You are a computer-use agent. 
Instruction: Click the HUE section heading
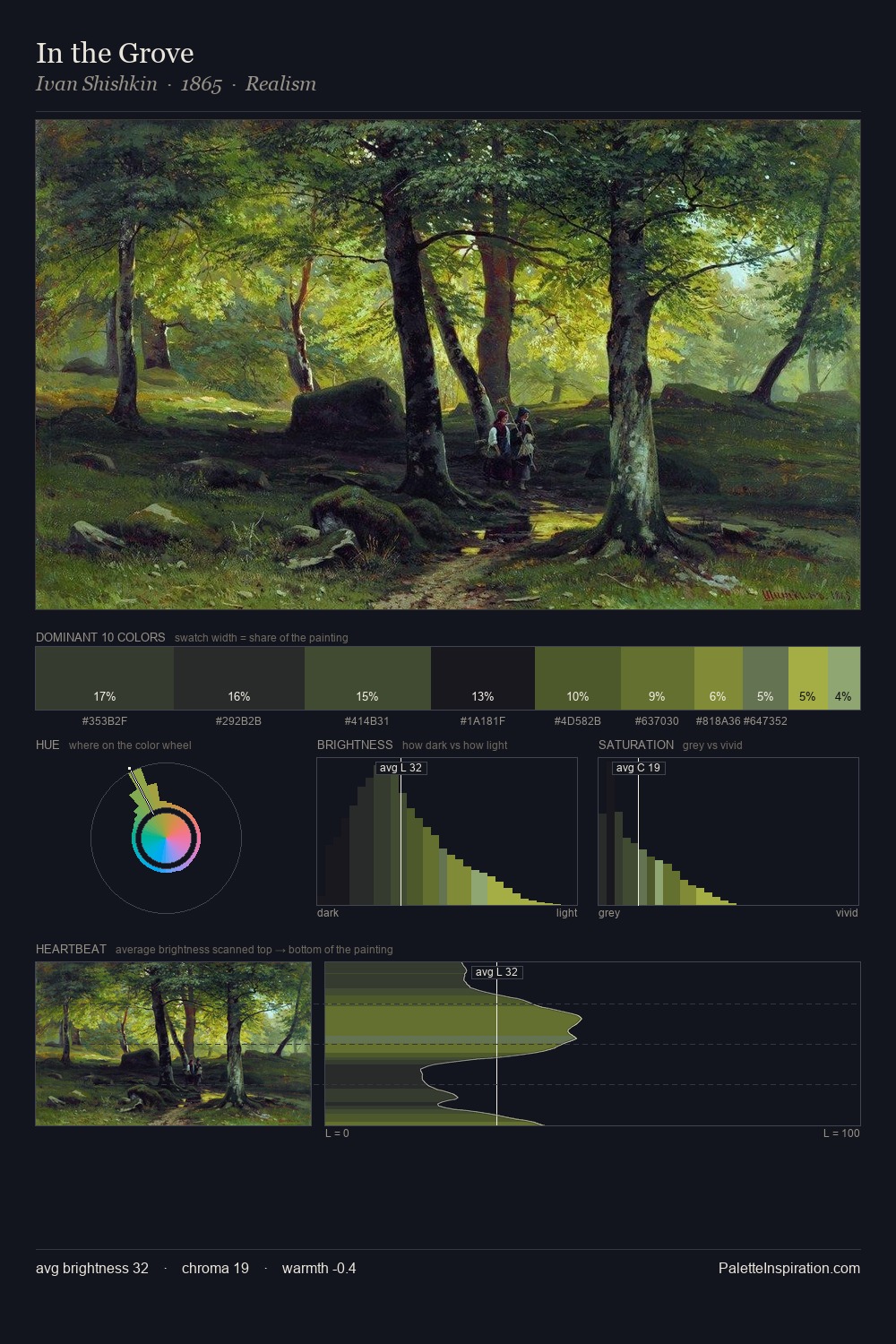(47, 745)
